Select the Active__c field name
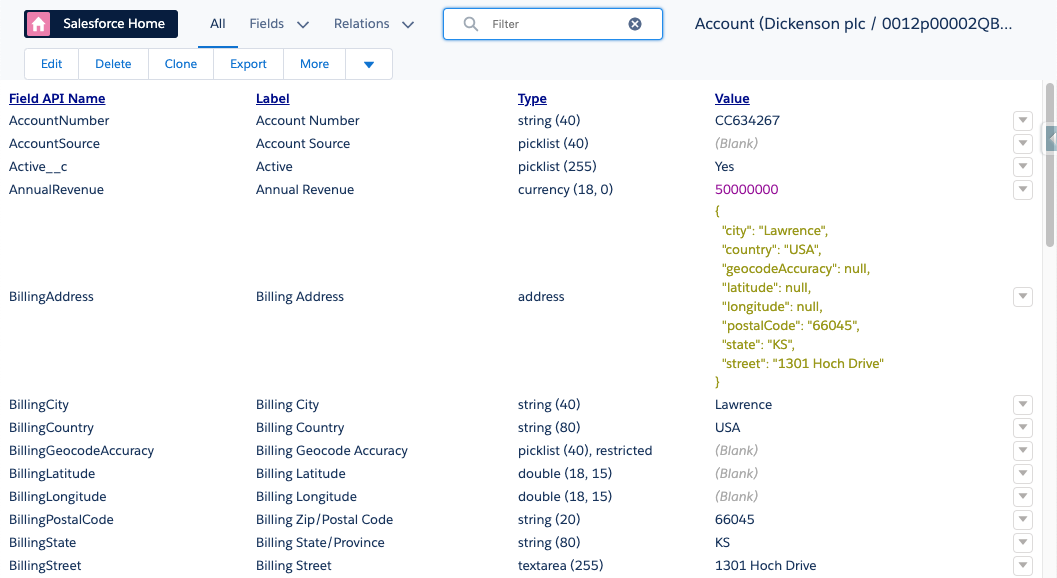This screenshot has width=1057, height=578. [38, 167]
